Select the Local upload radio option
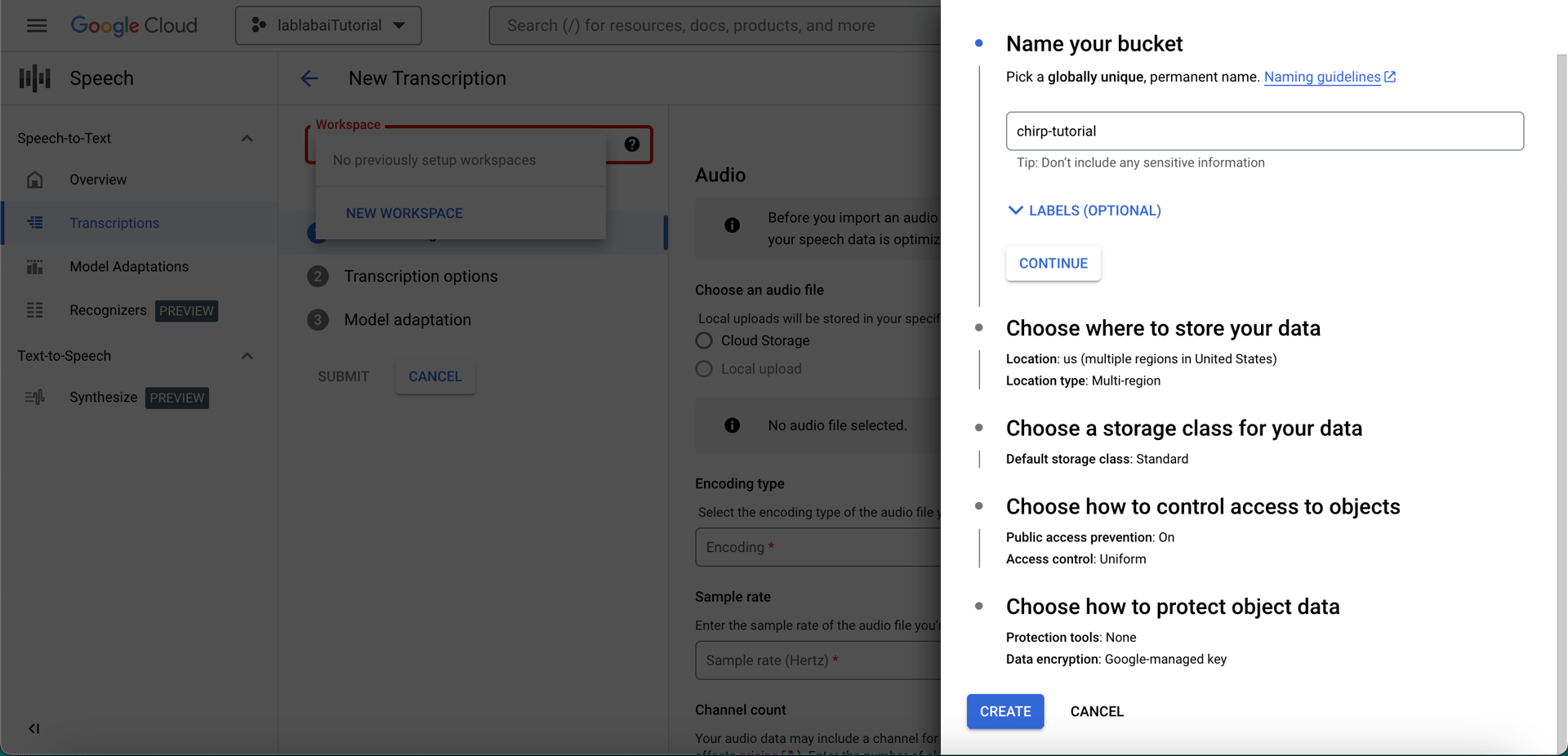 tap(704, 369)
